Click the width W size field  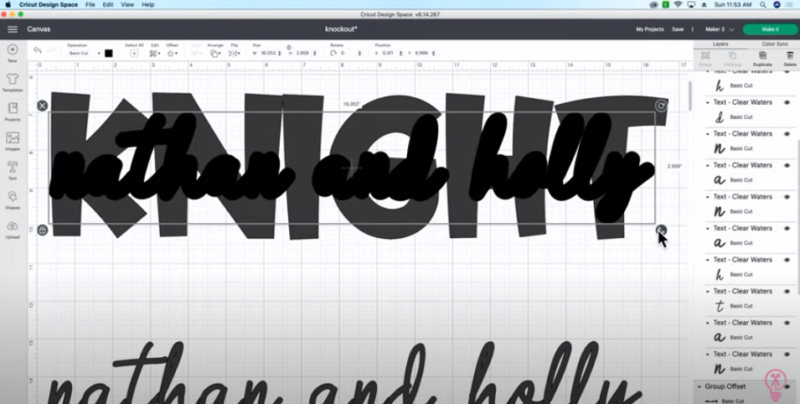(x=270, y=53)
